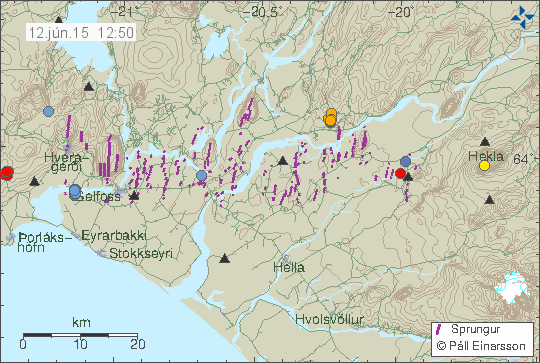Click the date label 12.jún.15 12:50
540x363 pixels.
pos(81,33)
